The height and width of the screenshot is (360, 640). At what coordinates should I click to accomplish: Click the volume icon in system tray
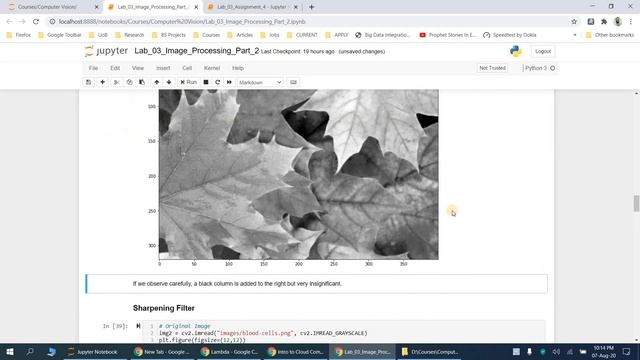[556, 351]
